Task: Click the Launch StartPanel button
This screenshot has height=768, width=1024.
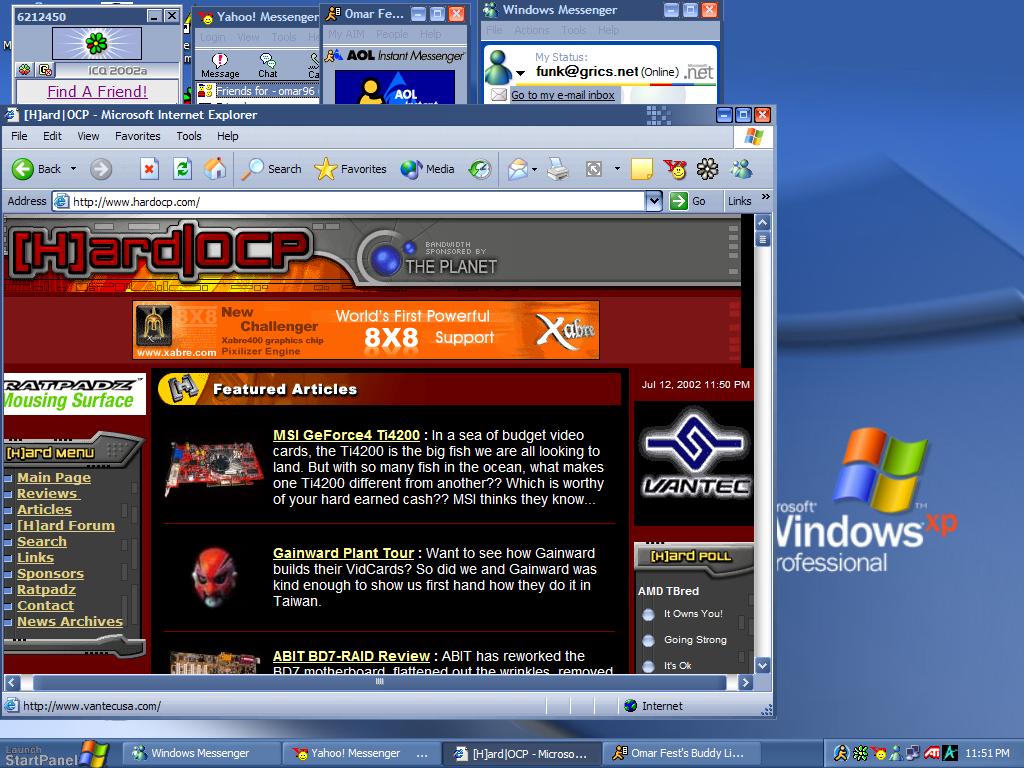Action: point(56,753)
